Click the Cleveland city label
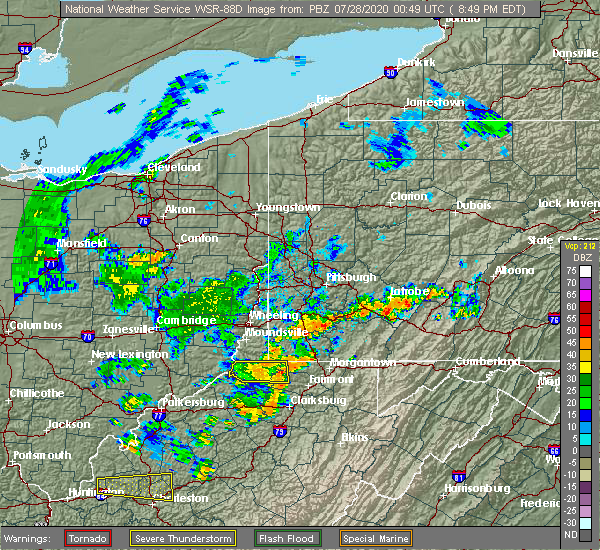The height and width of the screenshot is (550, 600). point(174,167)
